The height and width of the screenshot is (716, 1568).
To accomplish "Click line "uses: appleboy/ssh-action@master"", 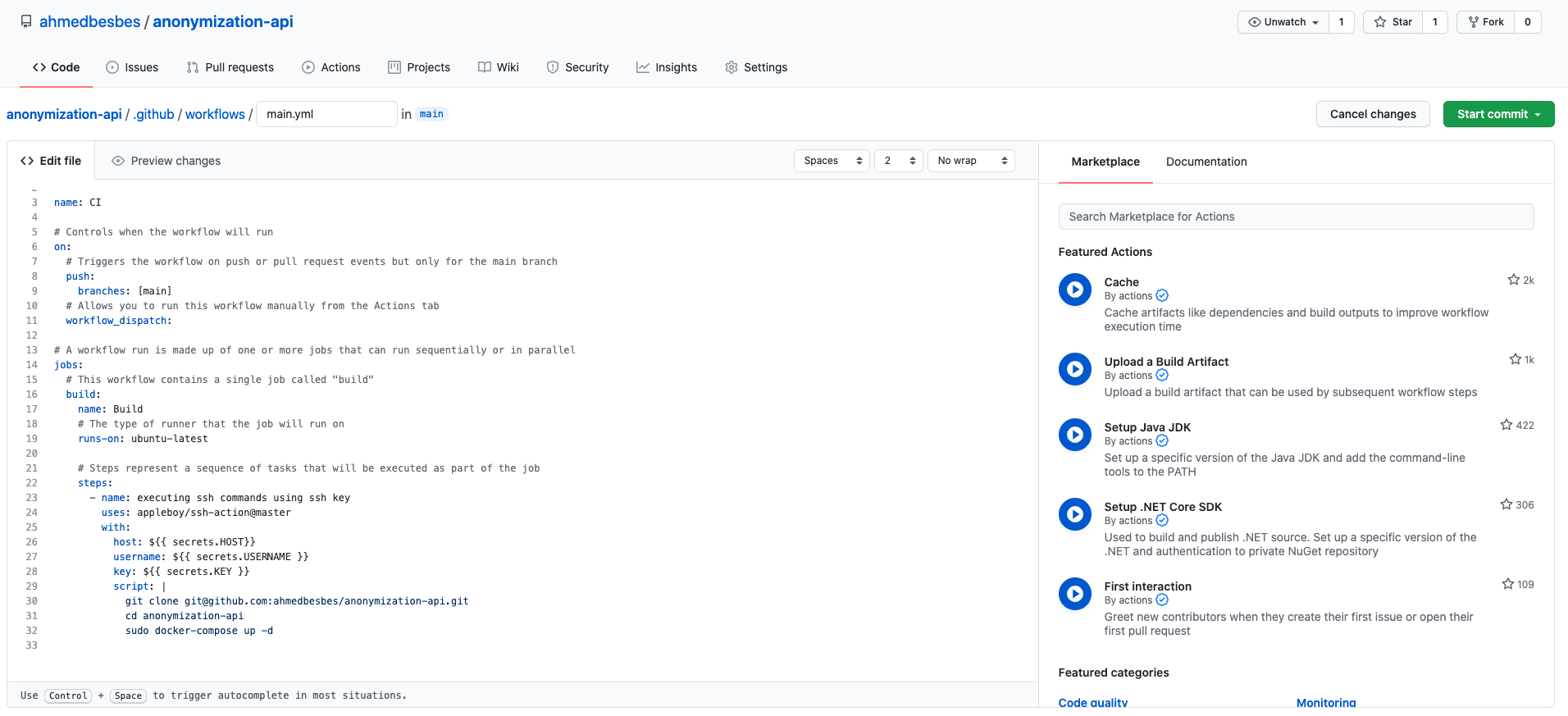I will pos(196,513).
